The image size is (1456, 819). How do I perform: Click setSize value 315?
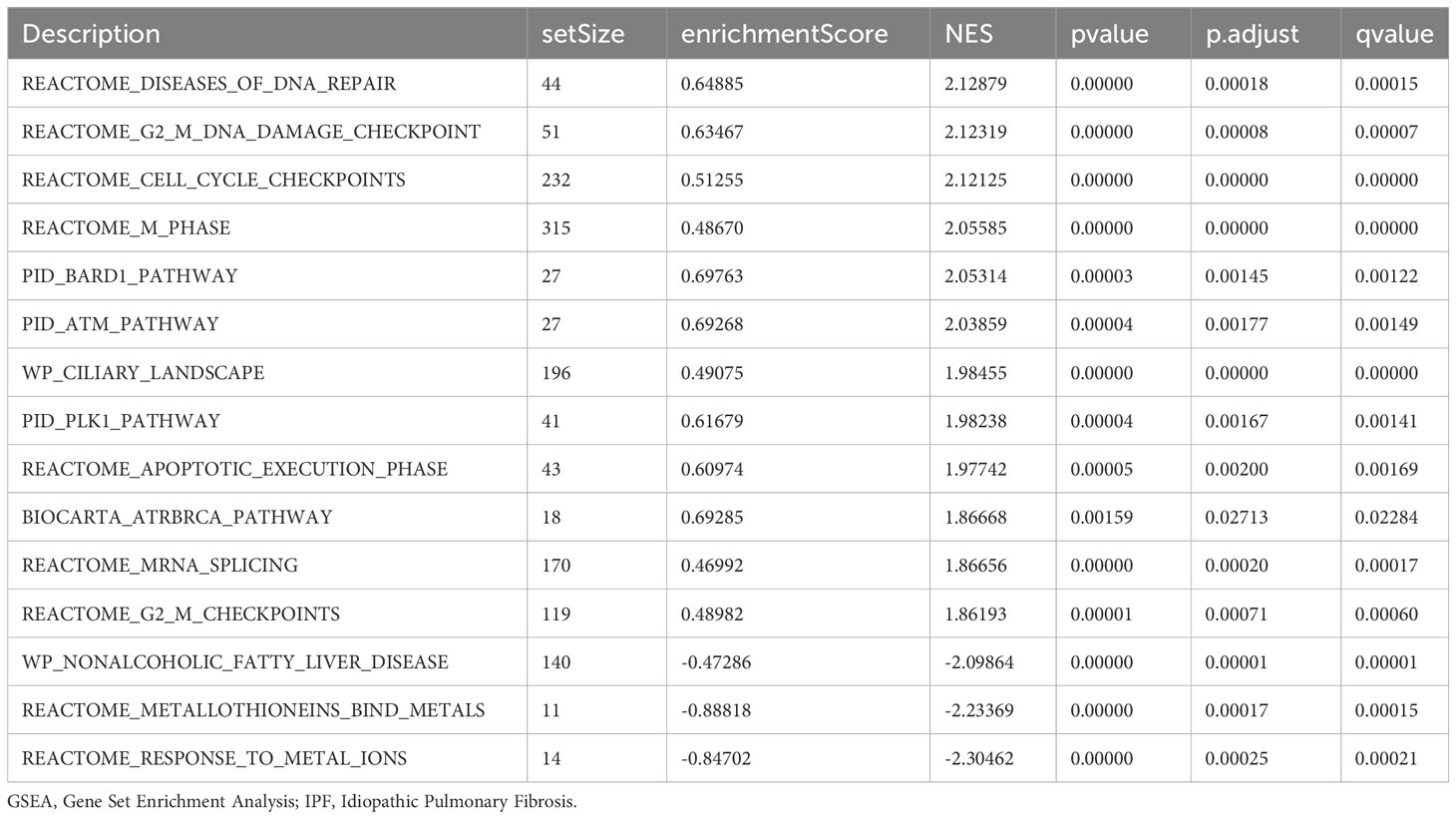click(555, 227)
